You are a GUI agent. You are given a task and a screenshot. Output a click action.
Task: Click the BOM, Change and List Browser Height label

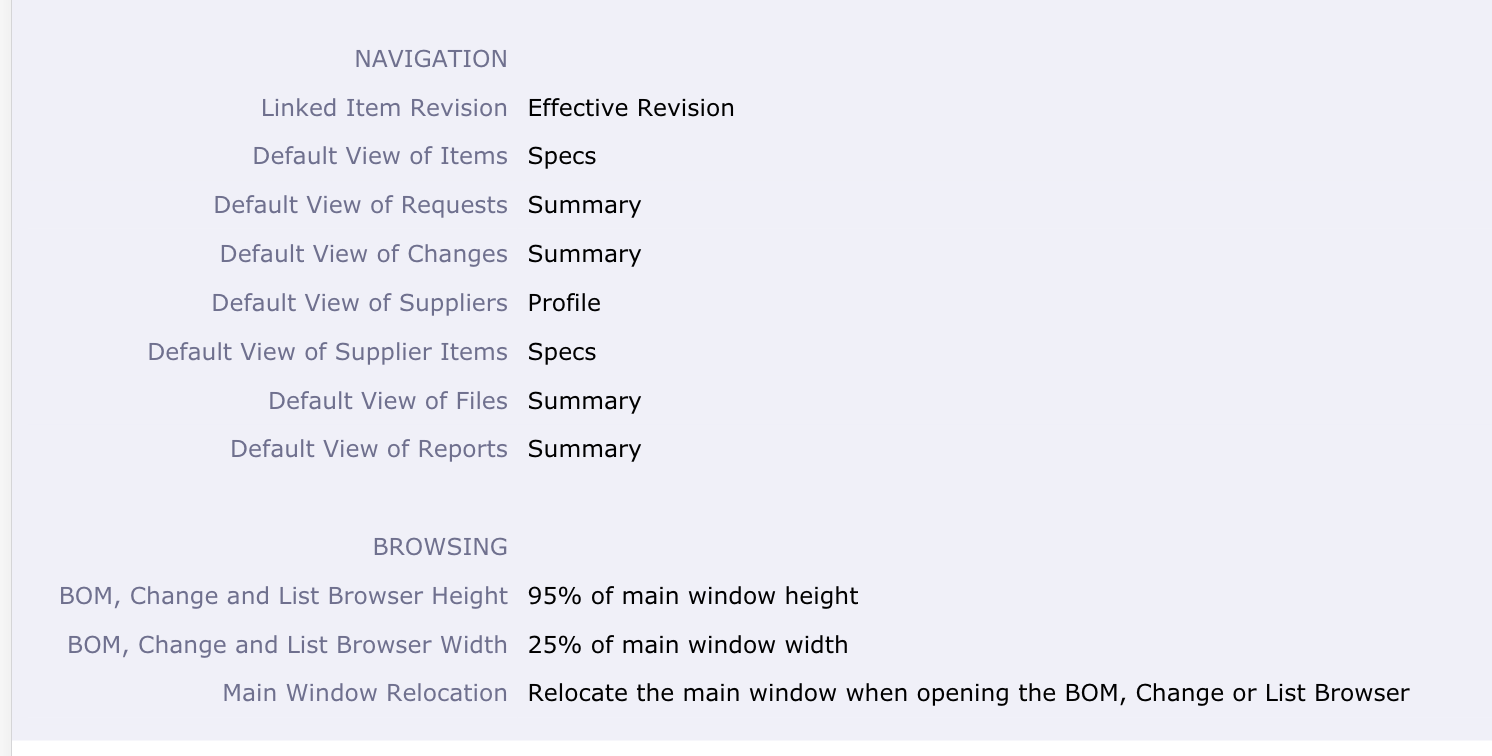pos(283,597)
